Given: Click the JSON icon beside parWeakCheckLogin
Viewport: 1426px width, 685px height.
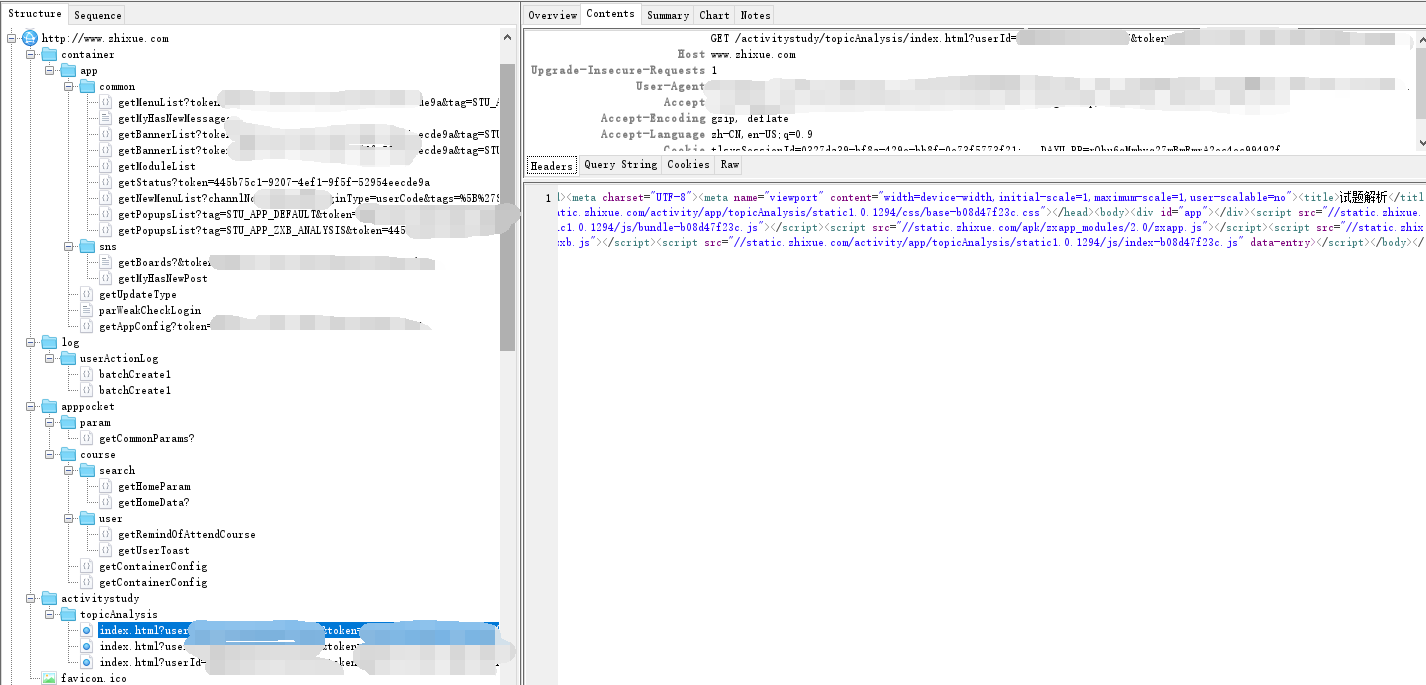Looking at the screenshot, I should [87, 310].
